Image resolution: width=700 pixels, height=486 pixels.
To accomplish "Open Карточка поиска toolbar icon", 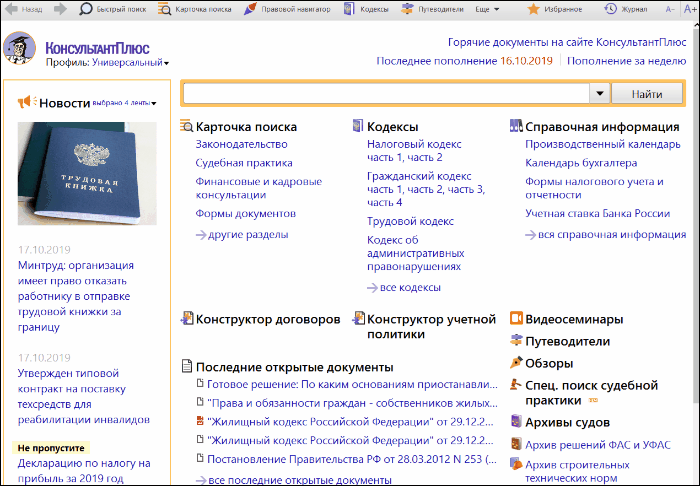I will (165, 9).
